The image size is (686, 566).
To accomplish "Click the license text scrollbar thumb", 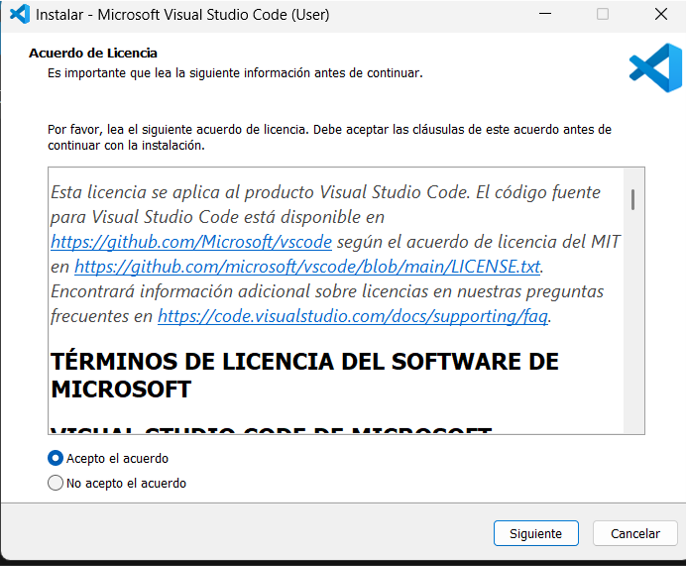I will coord(633,199).
